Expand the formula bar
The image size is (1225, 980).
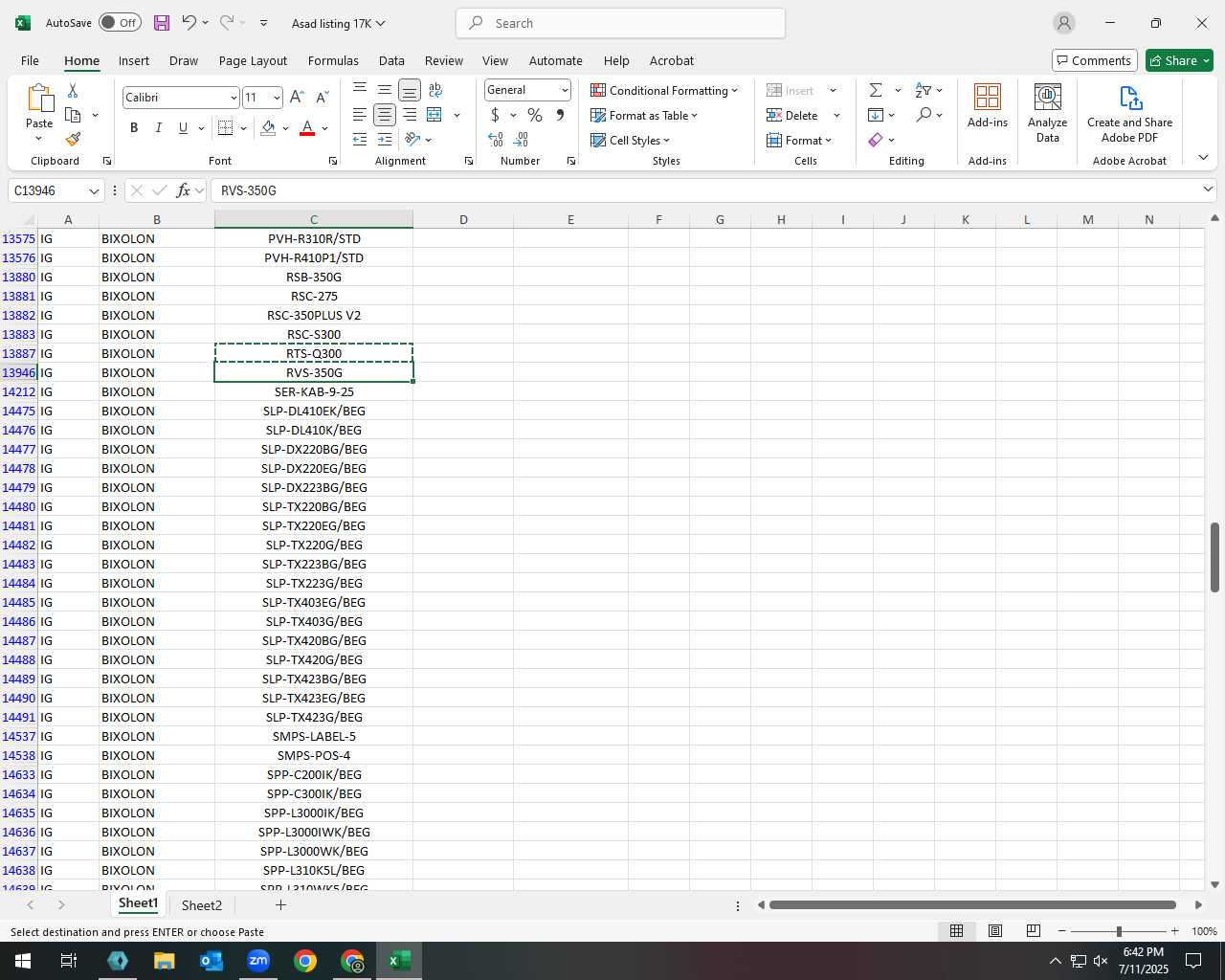1208,189
